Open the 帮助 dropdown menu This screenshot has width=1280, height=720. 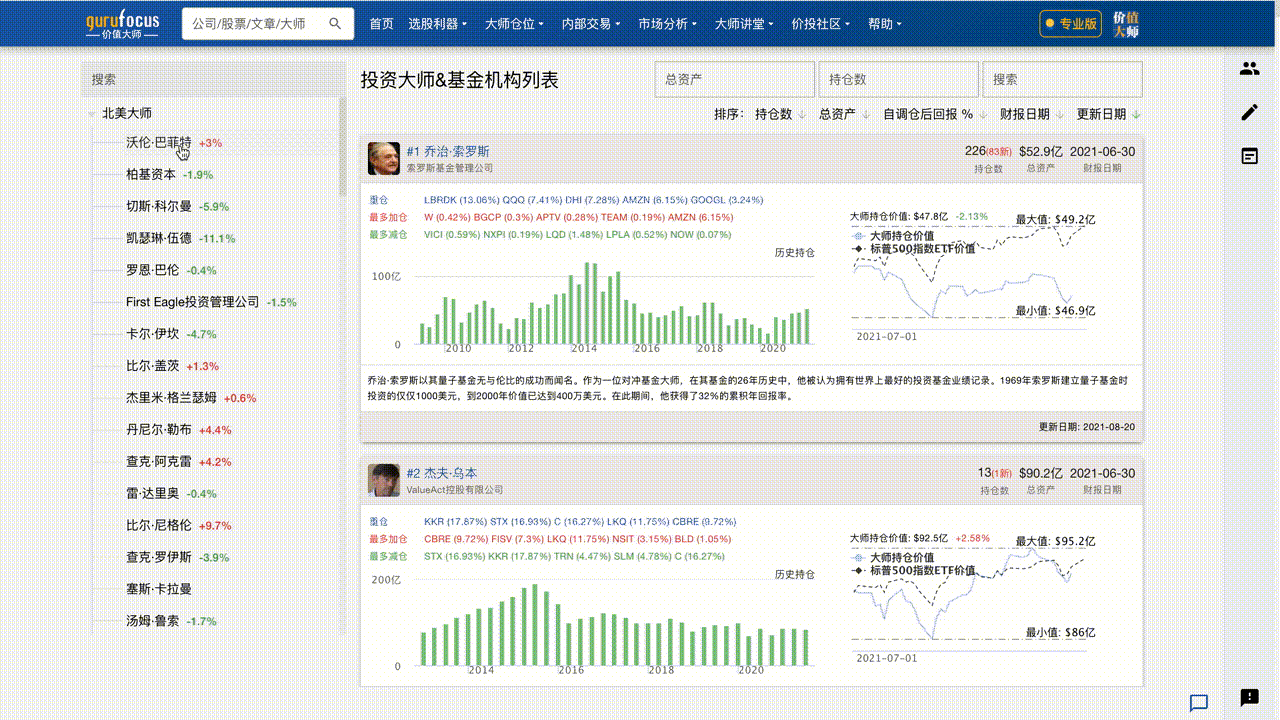(885, 24)
